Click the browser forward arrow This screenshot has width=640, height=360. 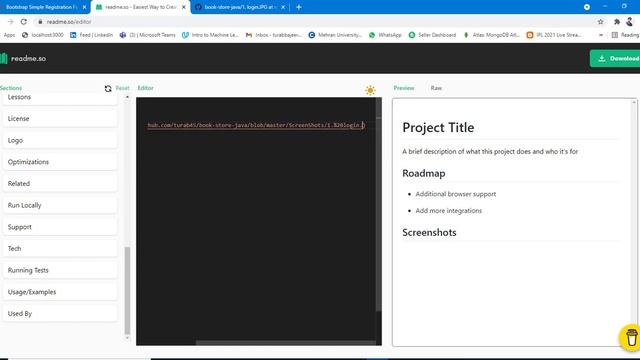[x=11, y=22]
